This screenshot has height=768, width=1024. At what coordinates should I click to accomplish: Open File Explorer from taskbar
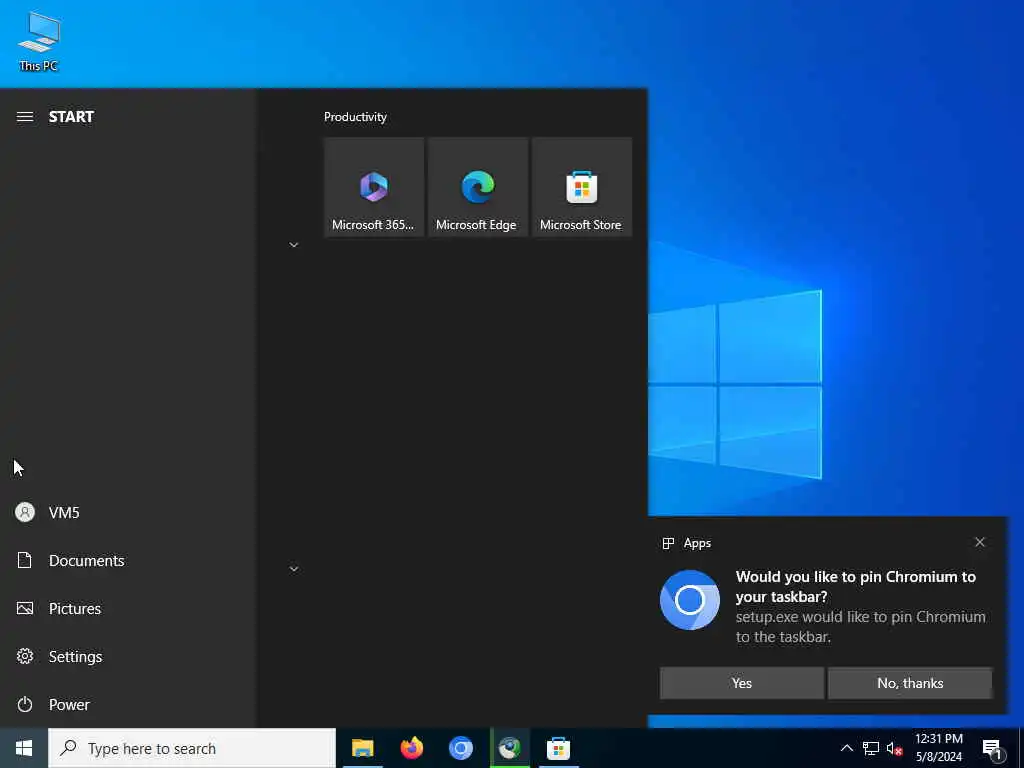pos(362,748)
